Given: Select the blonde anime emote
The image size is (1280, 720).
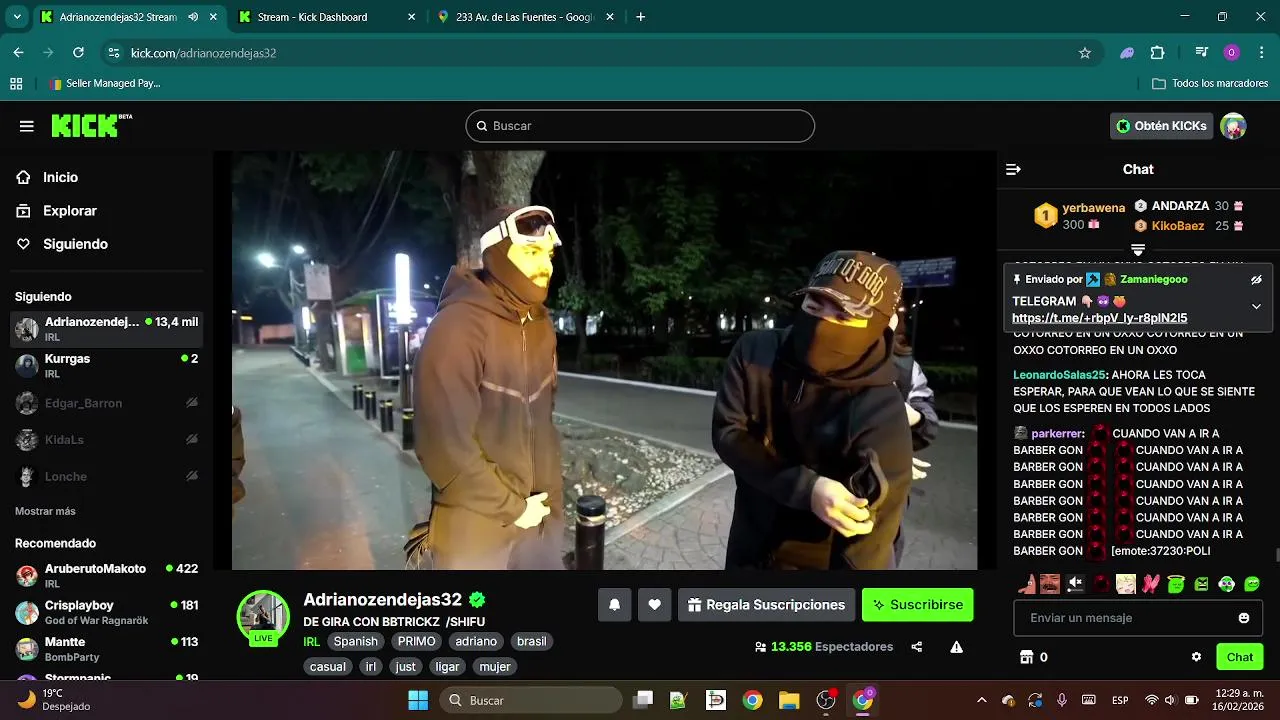Looking at the screenshot, I should click(x=1125, y=583).
